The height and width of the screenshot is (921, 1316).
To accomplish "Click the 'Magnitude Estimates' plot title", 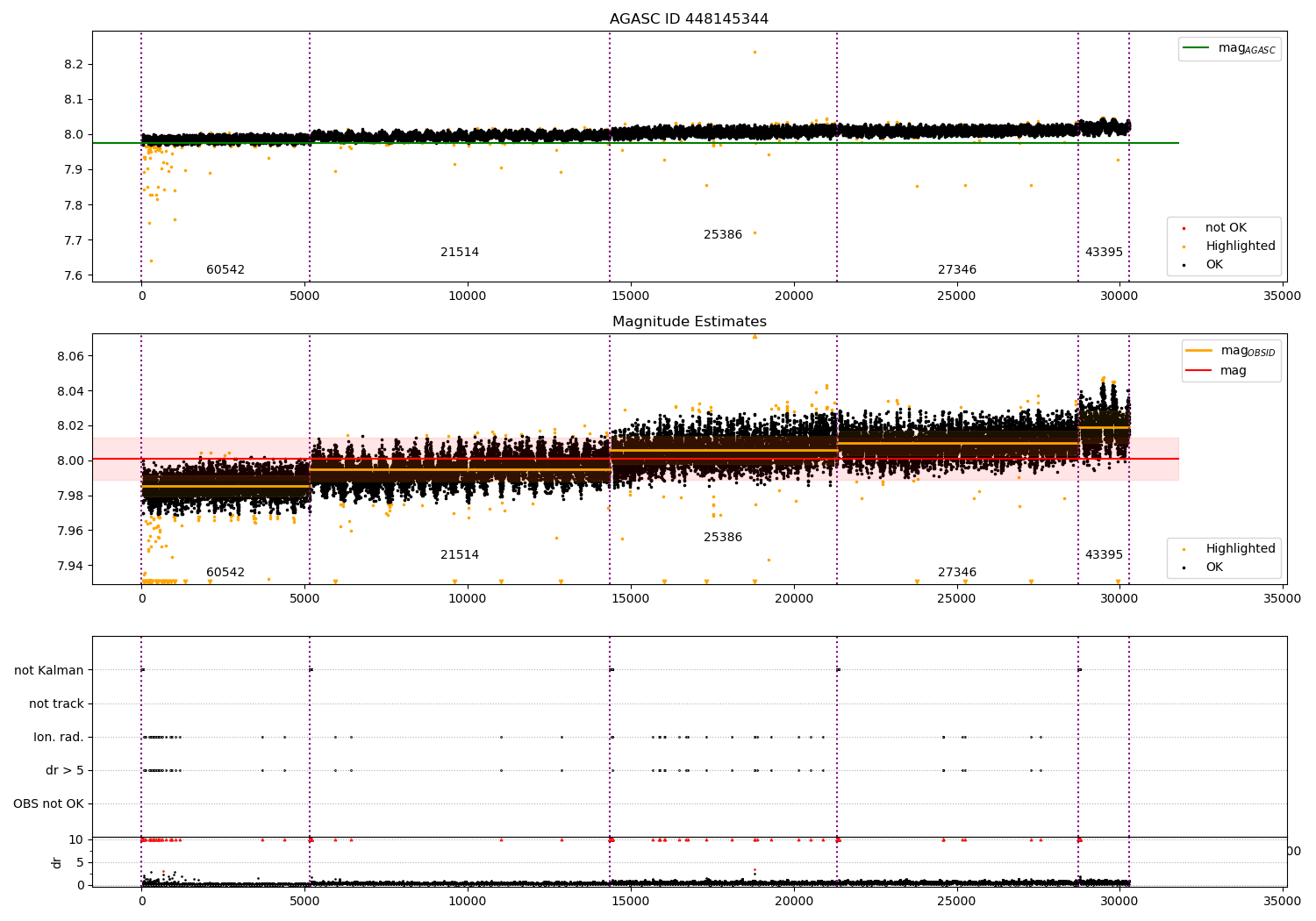I will pyautogui.click(x=689, y=322).
